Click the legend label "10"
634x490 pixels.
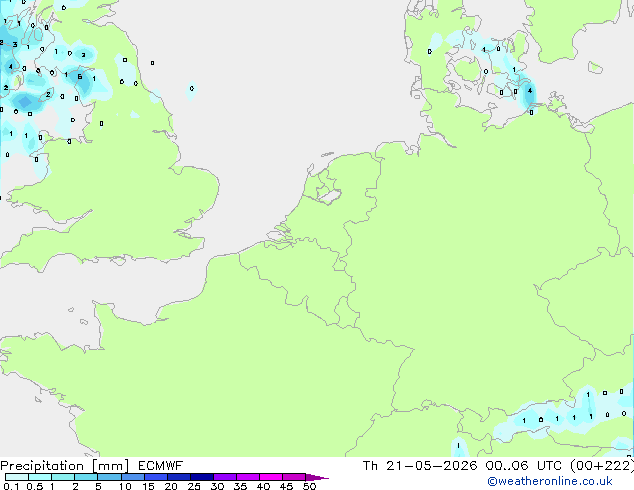click(125, 486)
